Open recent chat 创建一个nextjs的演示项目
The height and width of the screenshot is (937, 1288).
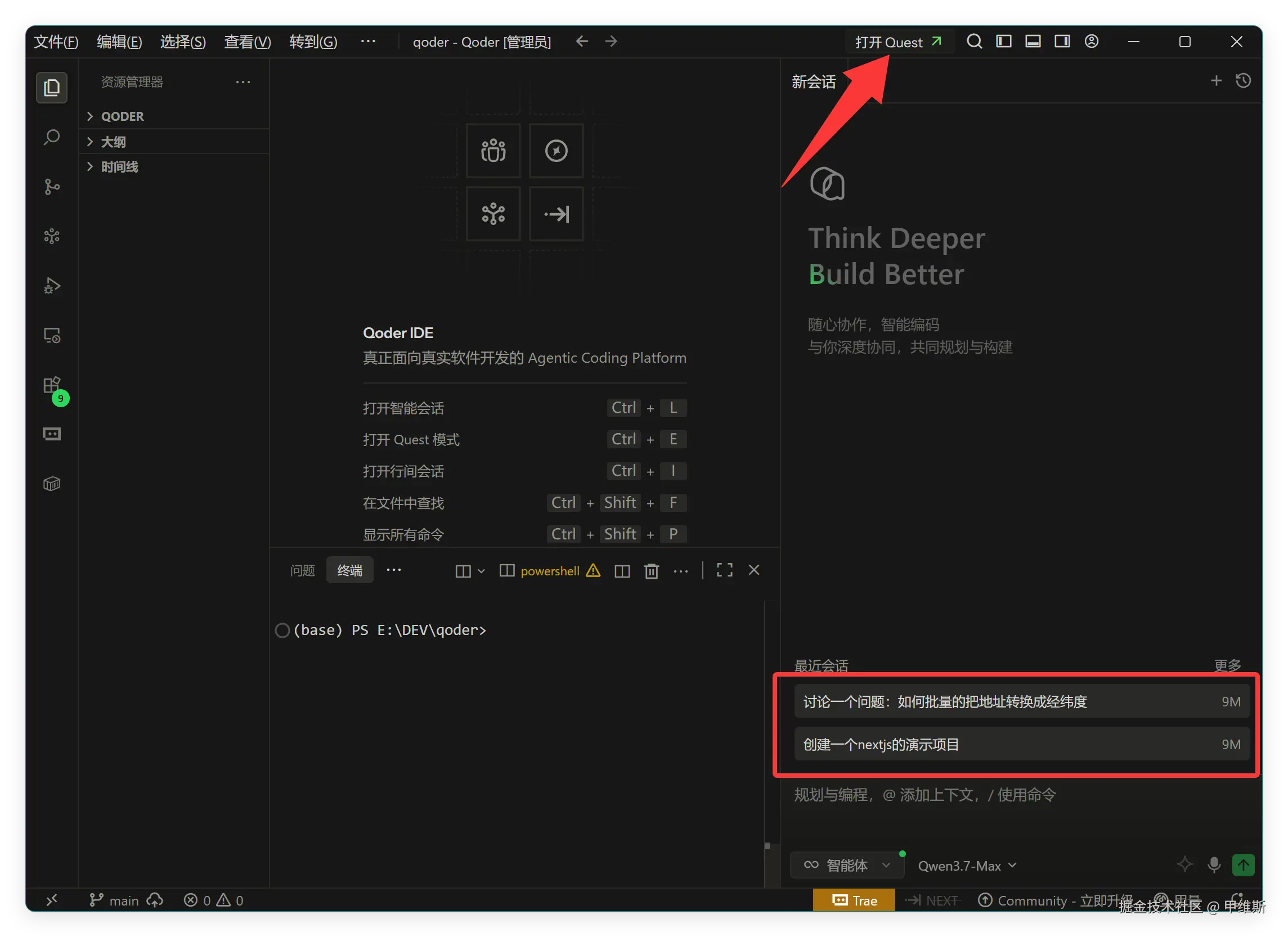coord(1021,744)
